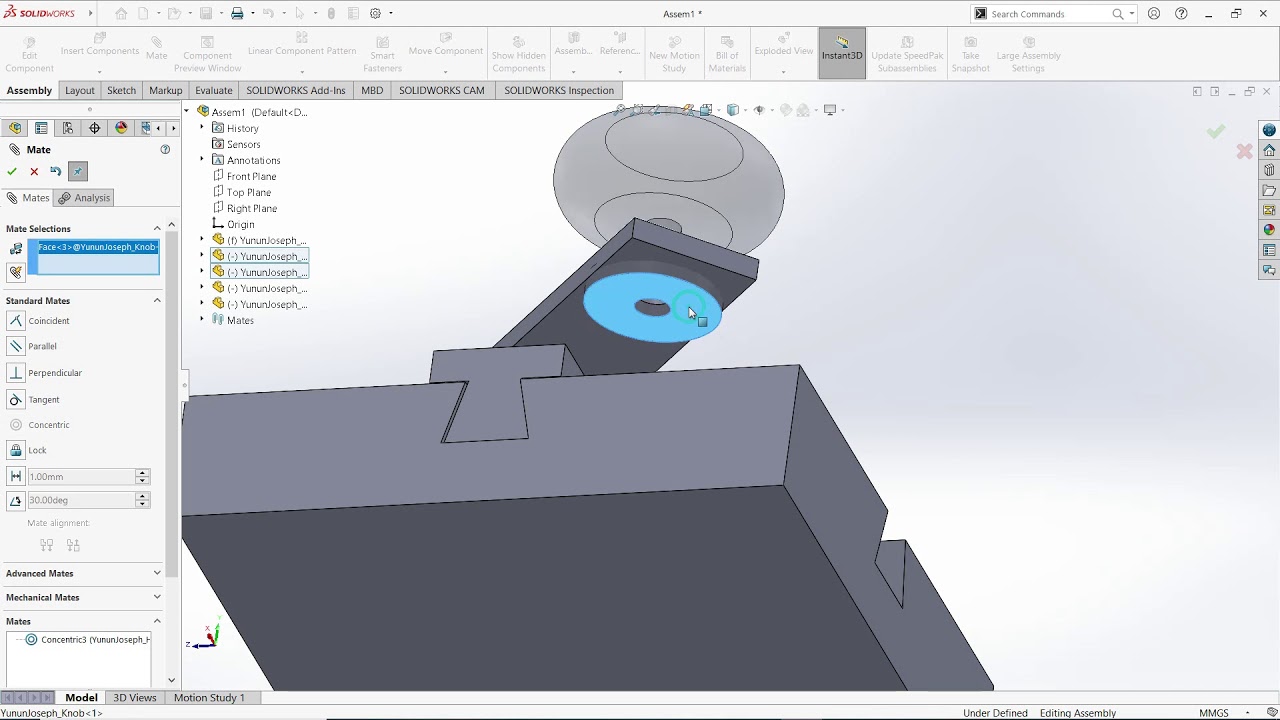This screenshot has width=1280, height=720.
Task: Open the Appearances task pane icon
Action: coord(1269,230)
